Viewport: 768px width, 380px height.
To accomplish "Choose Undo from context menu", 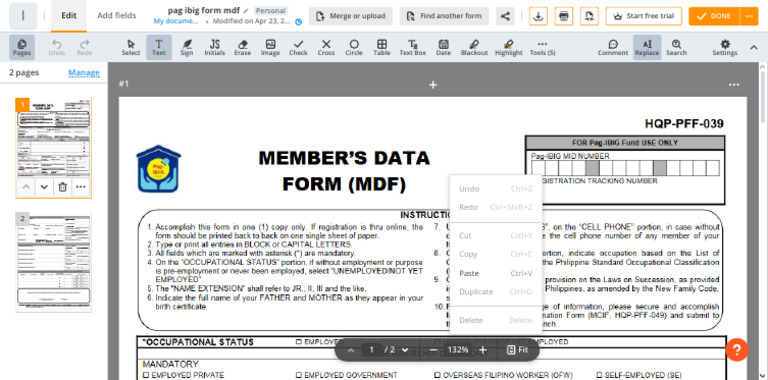I will 496,189.
